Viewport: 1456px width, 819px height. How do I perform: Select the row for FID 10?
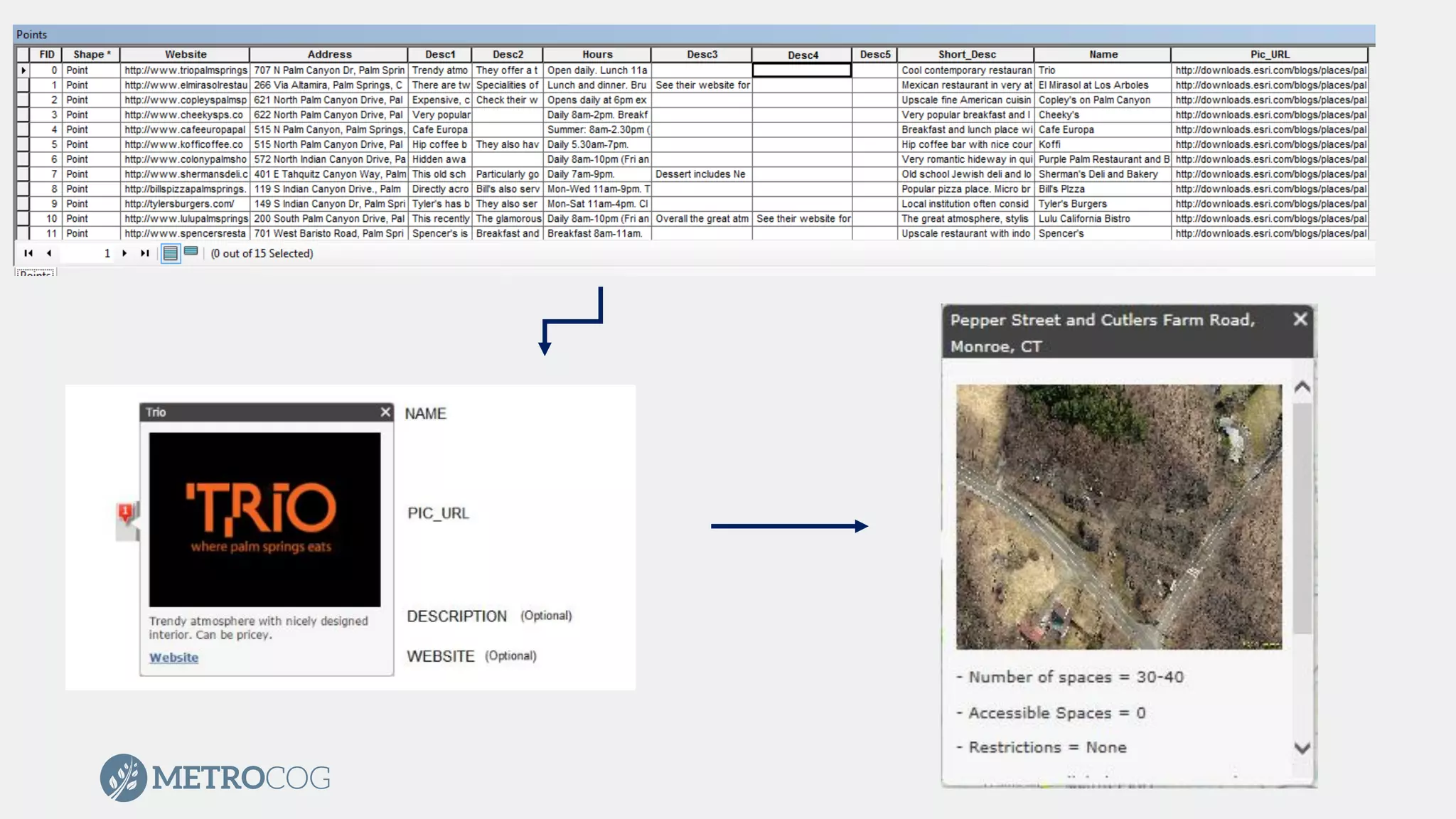point(23,219)
